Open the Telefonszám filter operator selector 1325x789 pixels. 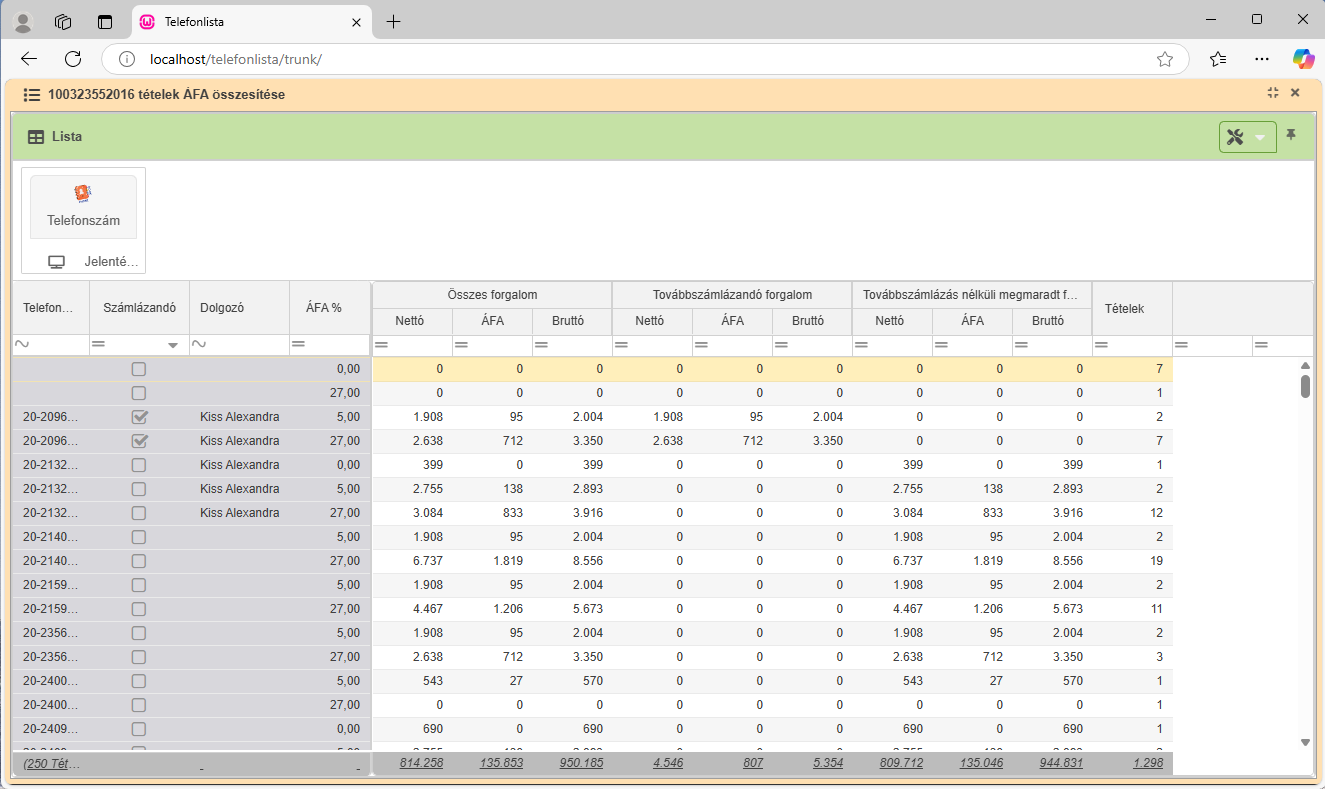pyautogui.click(x=21, y=345)
